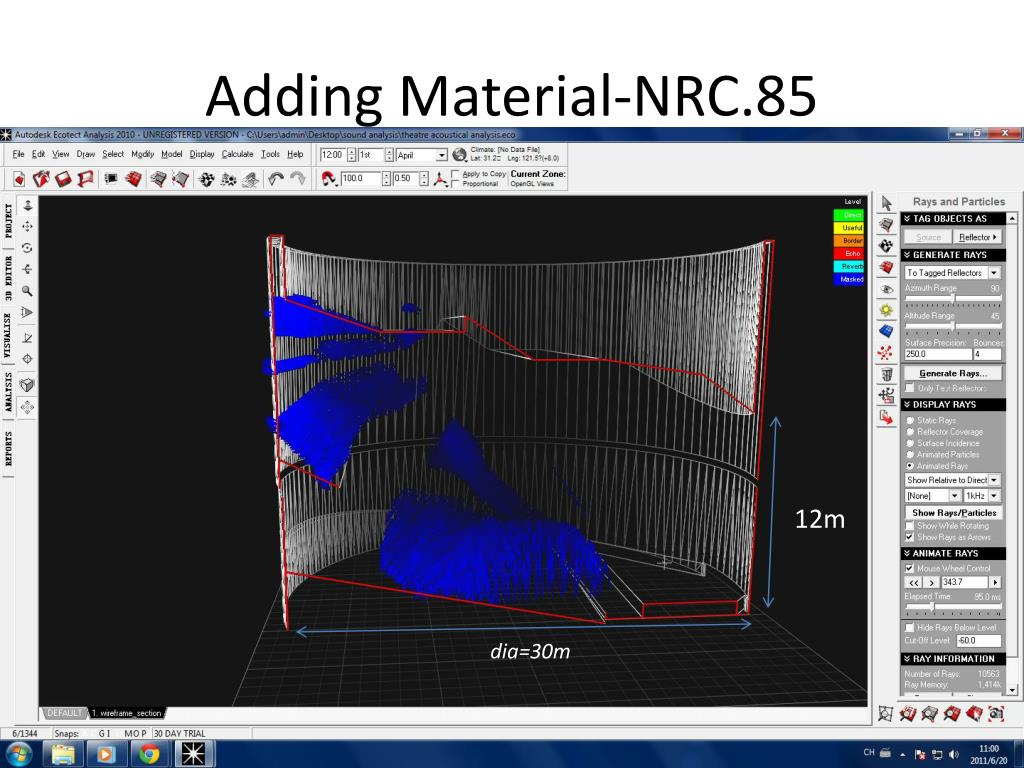Click the red magnet snap icon
Image resolution: width=1024 pixels, height=768 pixels.
coord(329,178)
